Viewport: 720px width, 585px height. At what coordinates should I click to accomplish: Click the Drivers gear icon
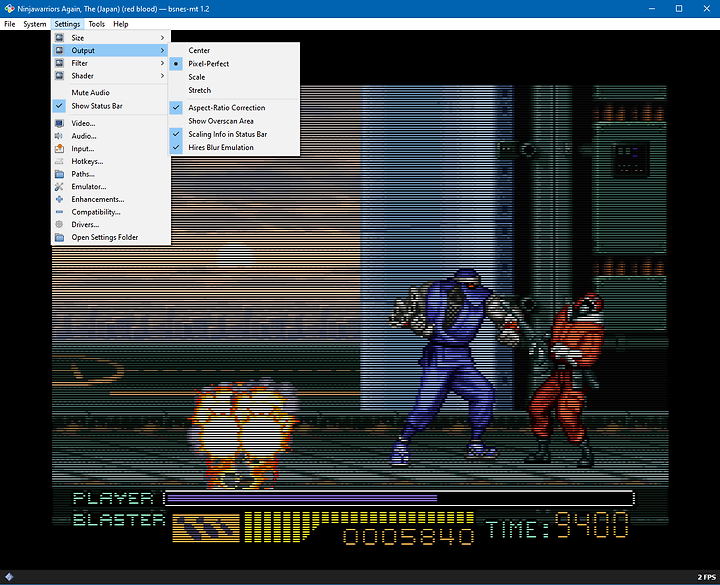[59, 225]
